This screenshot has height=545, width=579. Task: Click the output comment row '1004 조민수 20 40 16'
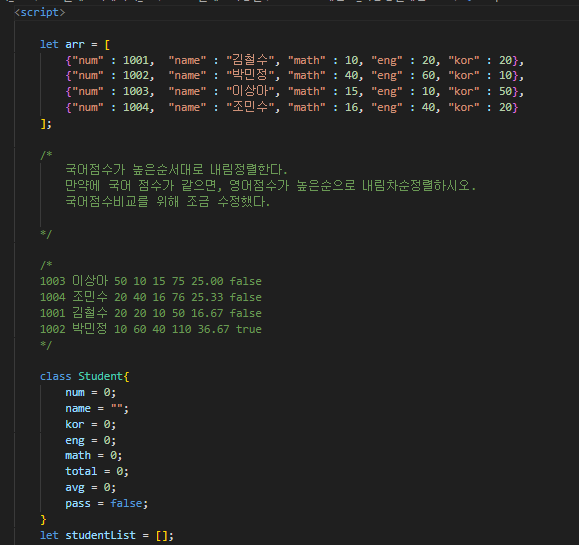151,297
